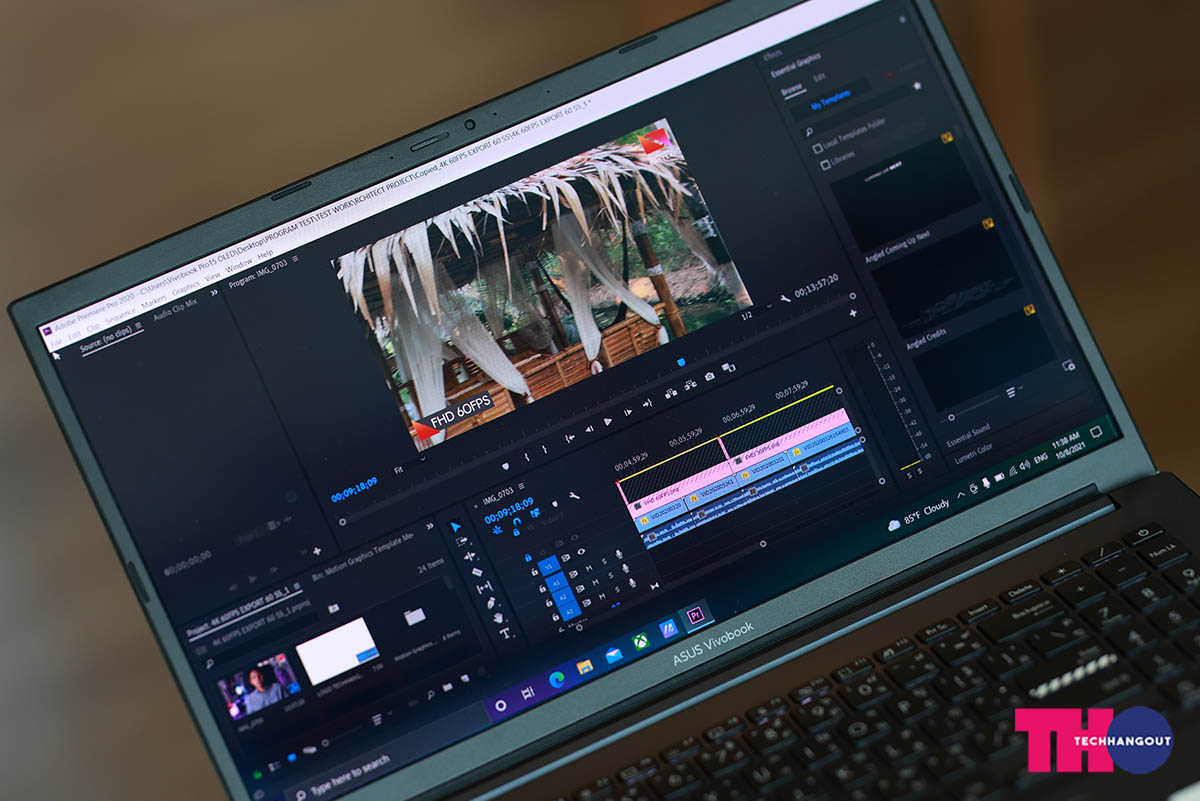Open the Fit zoom level dropdown
The width and height of the screenshot is (1200, 801).
click(x=410, y=466)
